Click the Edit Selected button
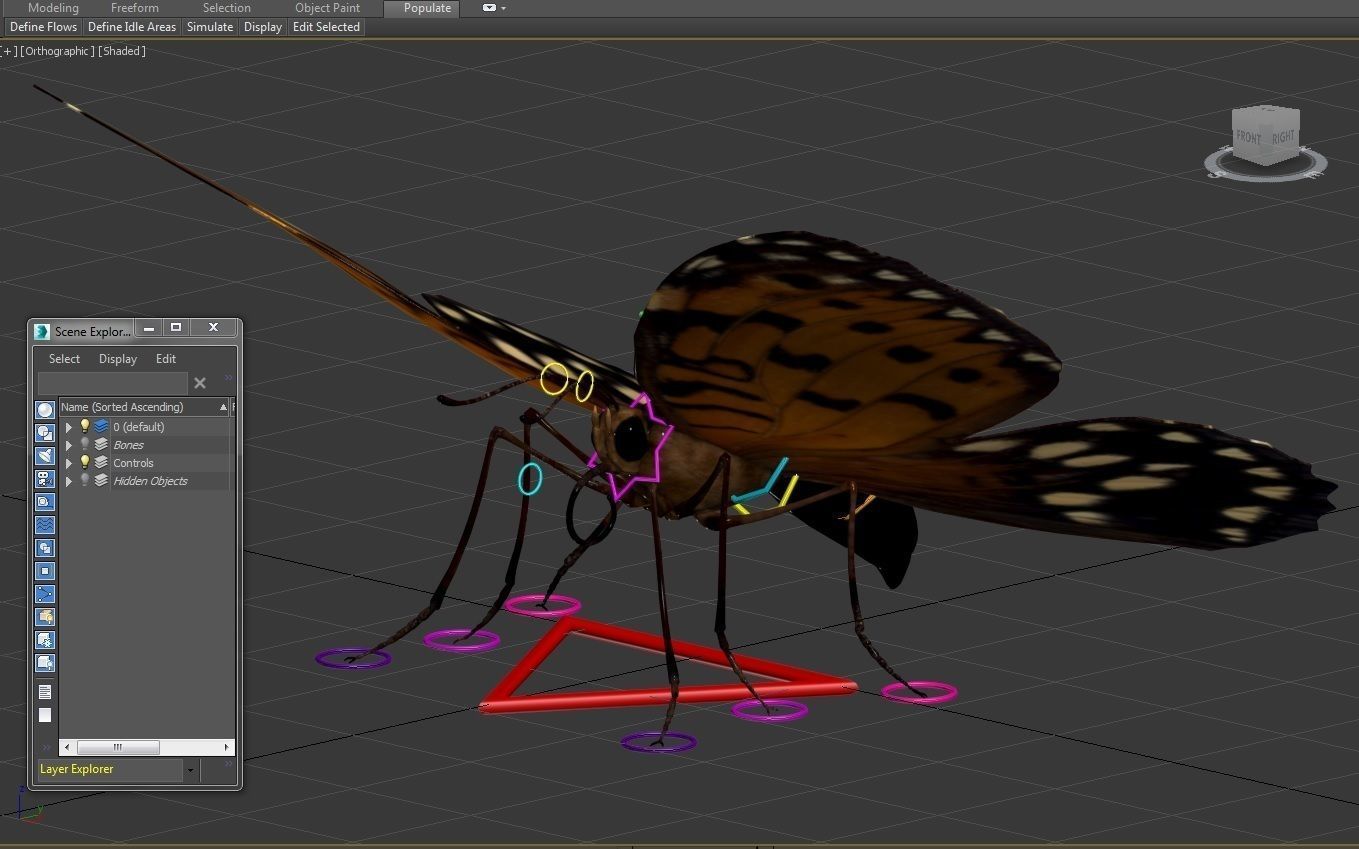The height and width of the screenshot is (849, 1359). pos(326,27)
